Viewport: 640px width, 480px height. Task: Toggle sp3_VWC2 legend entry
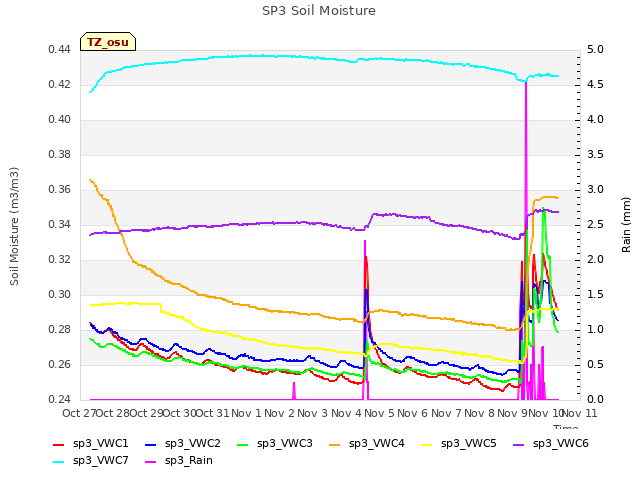183,443
